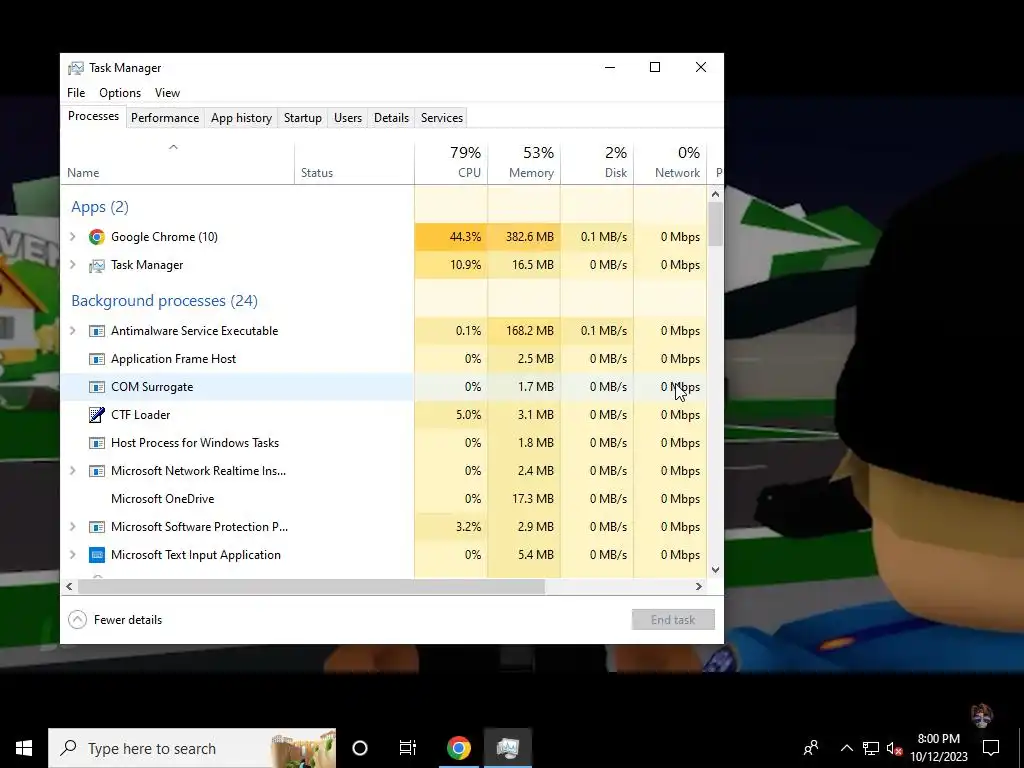Screen dimensions: 1024x768
Task: Click the Task Manager title bar icon
Action: pos(76,68)
